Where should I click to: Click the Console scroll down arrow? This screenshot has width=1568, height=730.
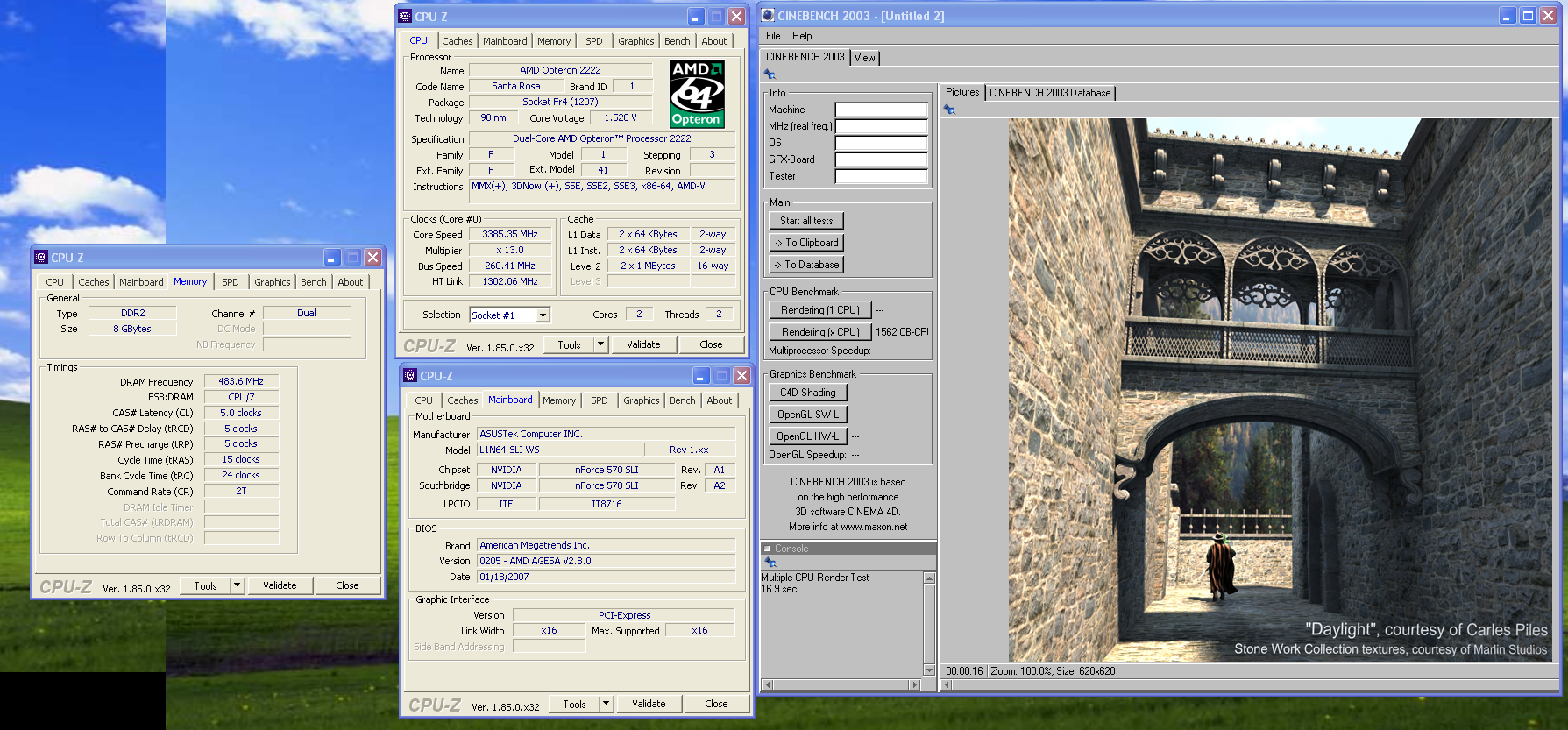tap(930, 670)
